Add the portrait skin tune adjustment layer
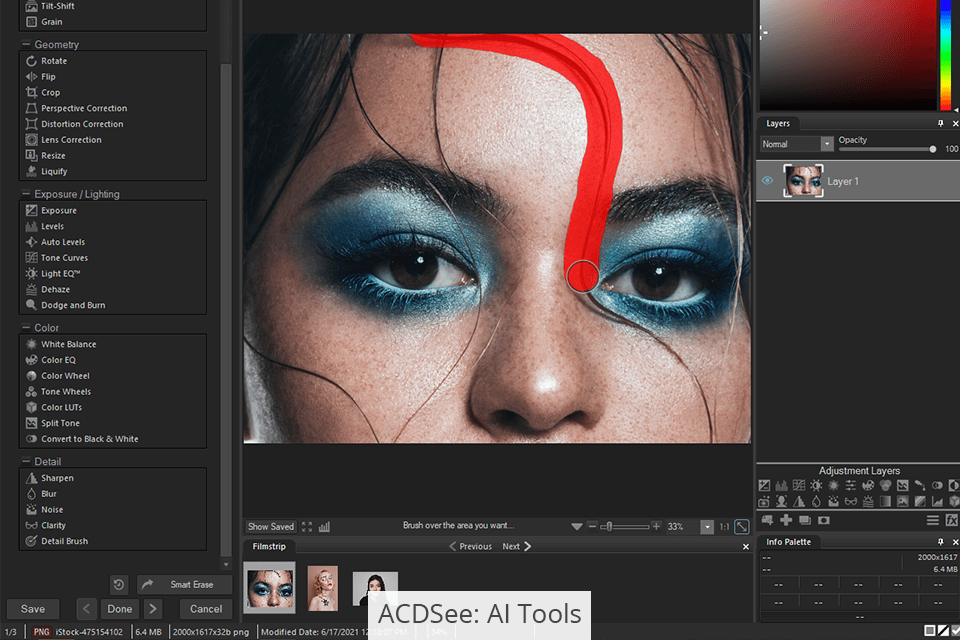 coord(781,502)
